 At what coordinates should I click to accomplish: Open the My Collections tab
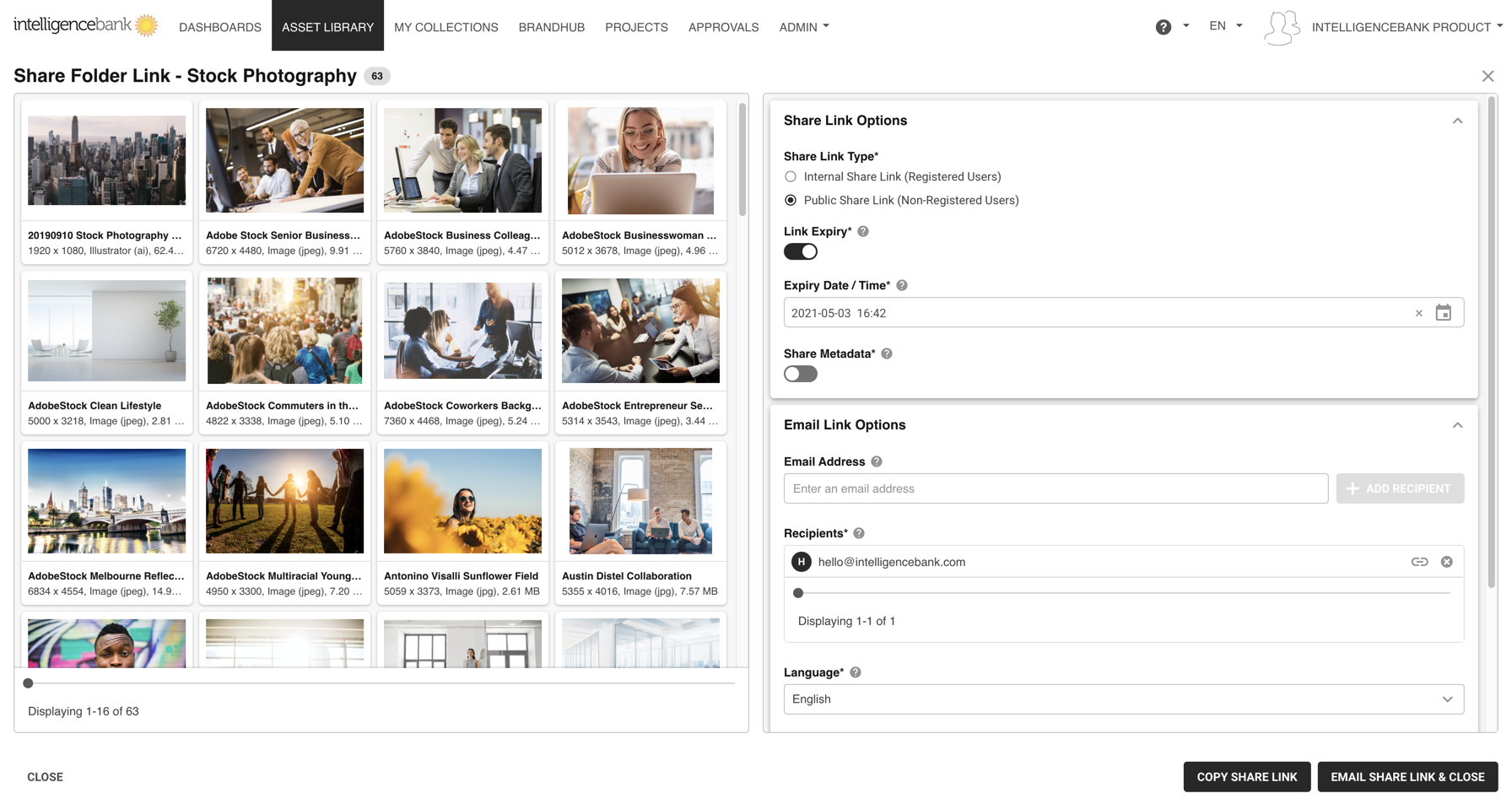click(445, 27)
